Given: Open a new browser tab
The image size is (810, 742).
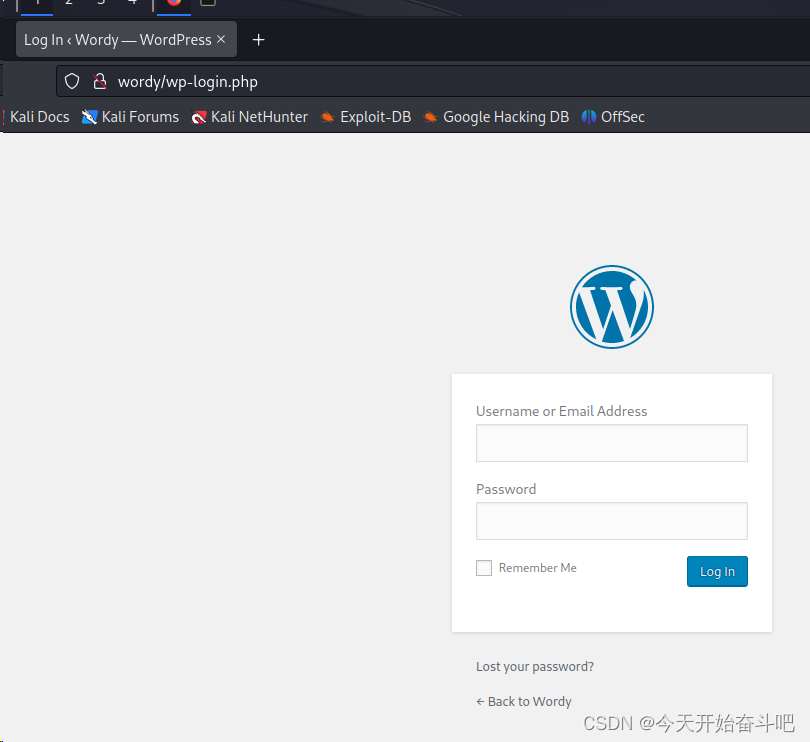Looking at the screenshot, I should tap(258, 40).
